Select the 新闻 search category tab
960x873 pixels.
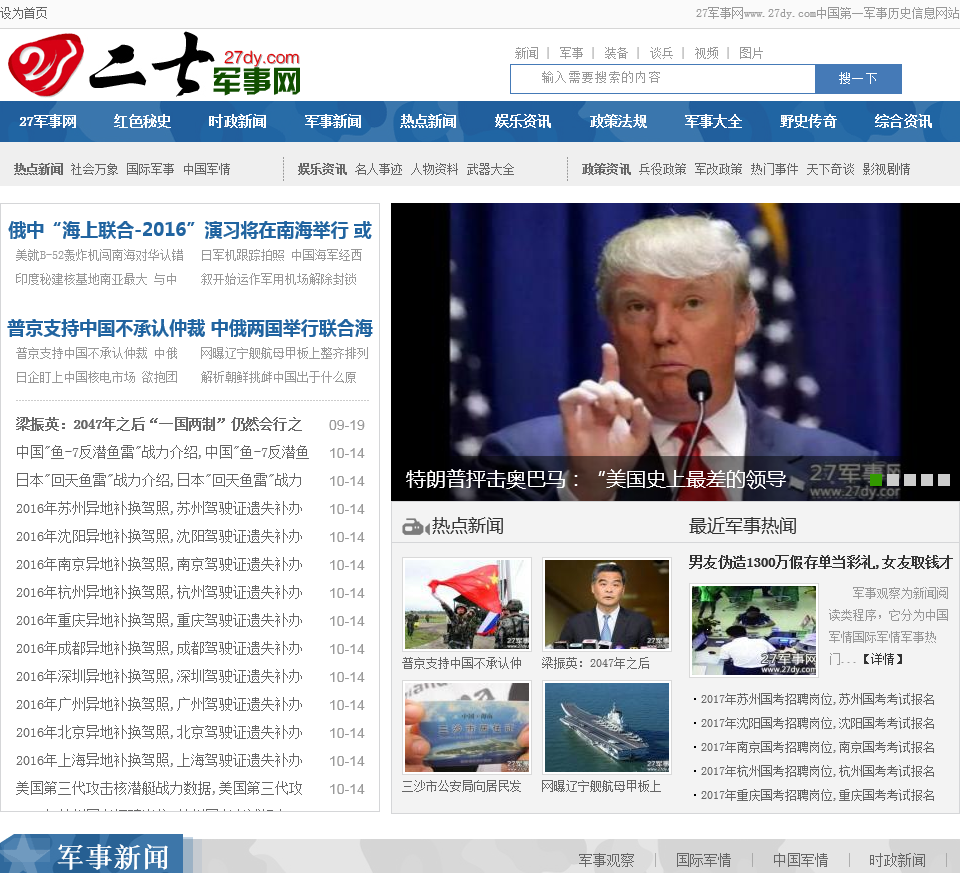527,53
